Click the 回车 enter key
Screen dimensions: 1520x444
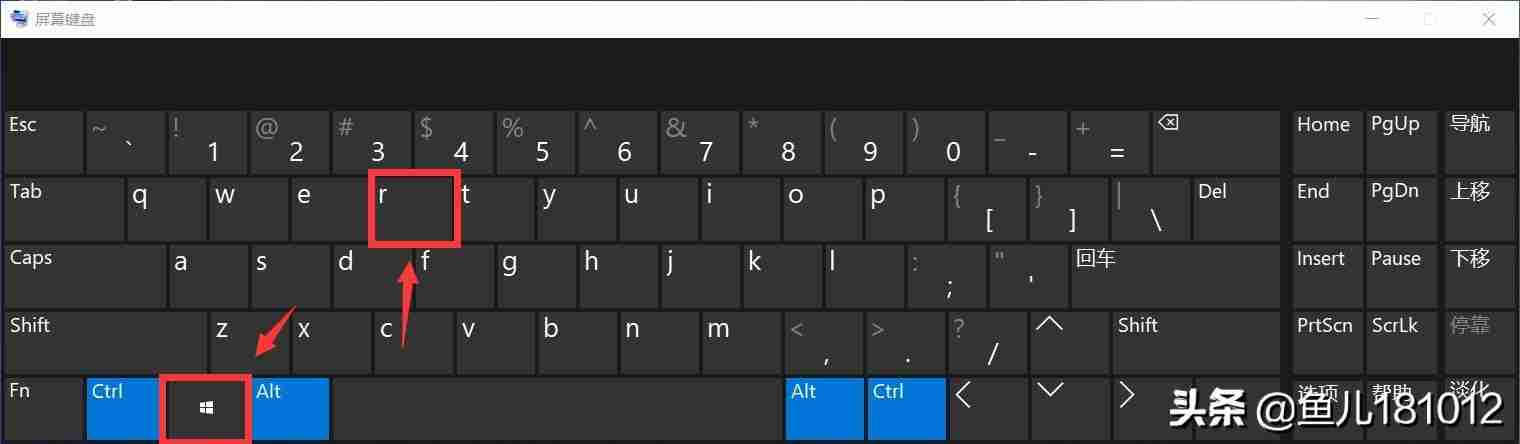(1175, 275)
